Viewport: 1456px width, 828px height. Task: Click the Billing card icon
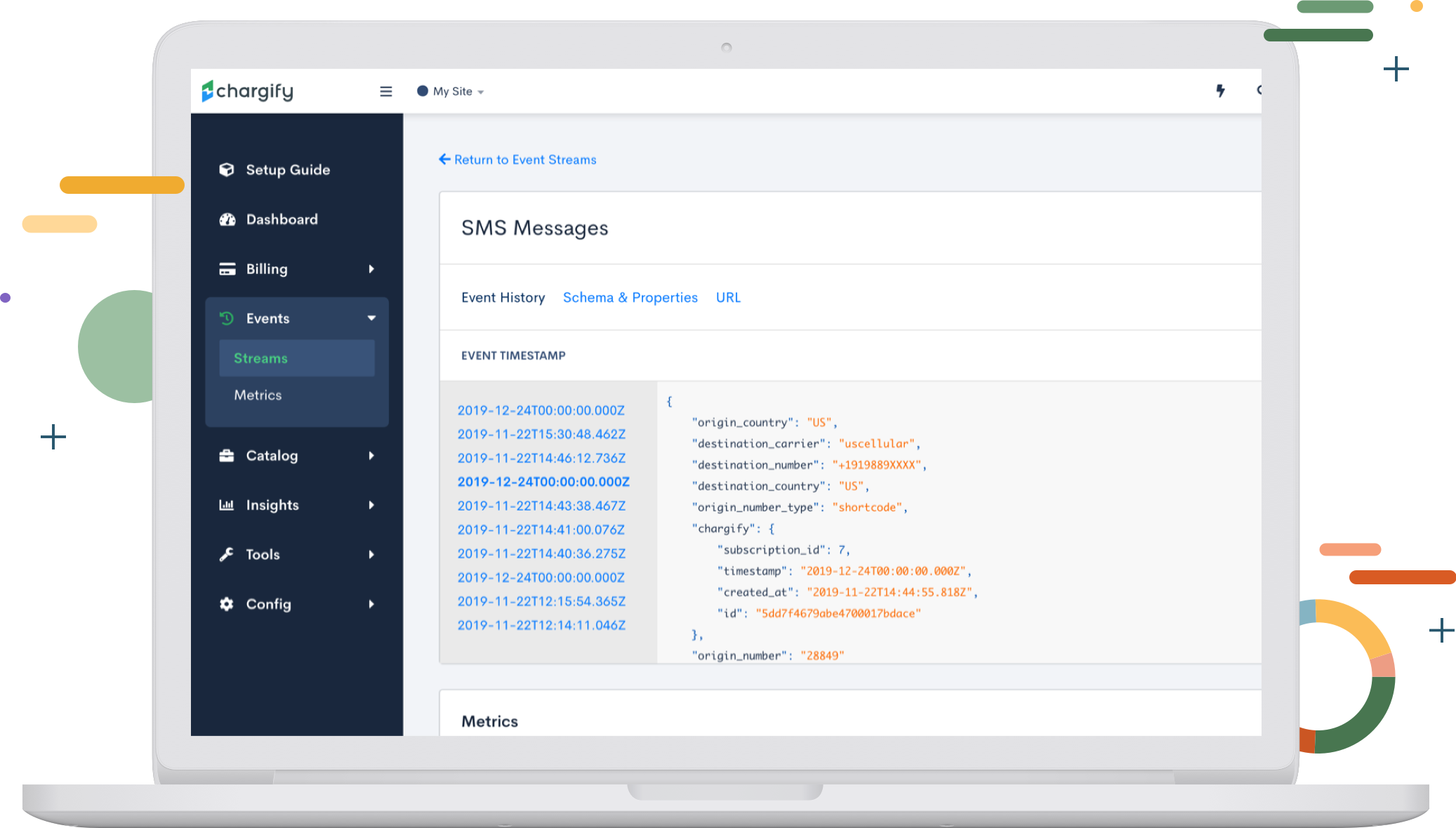[227, 269]
